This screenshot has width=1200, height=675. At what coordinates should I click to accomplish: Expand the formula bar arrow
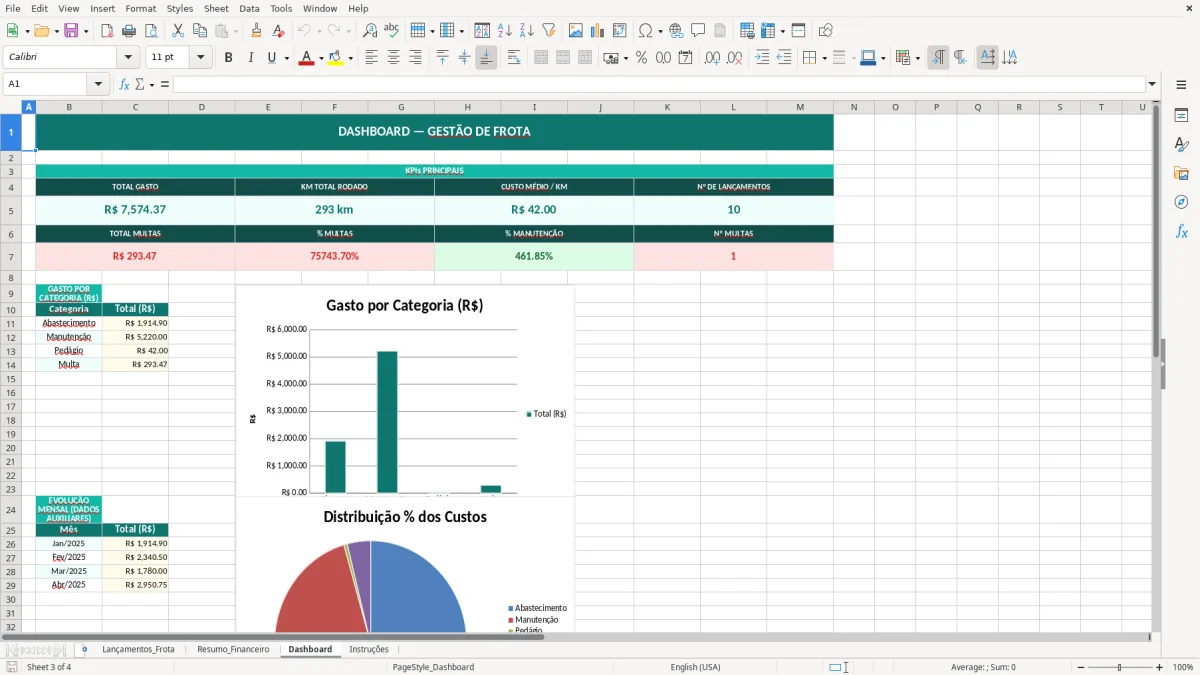coord(1152,84)
